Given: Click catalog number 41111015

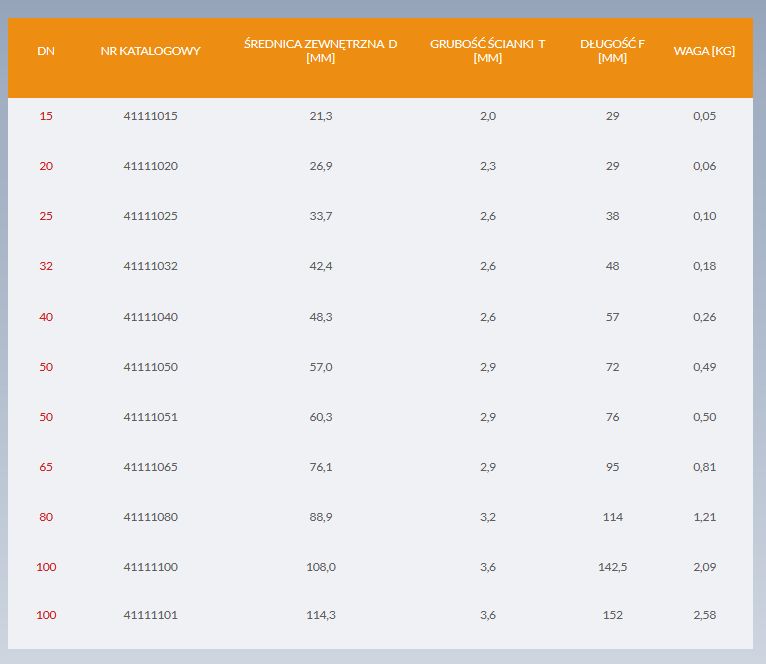Looking at the screenshot, I should point(150,116).
